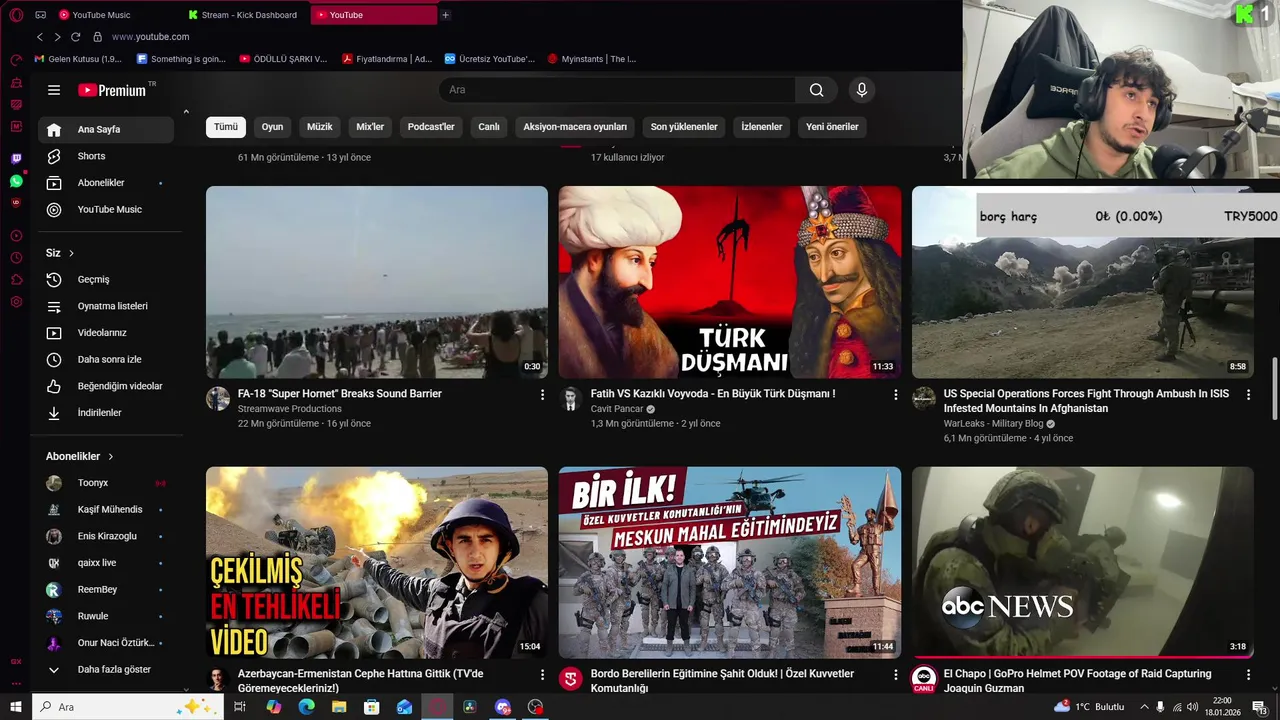
Task: Select the Müzik filter chip
Action: tap(320, 127)
